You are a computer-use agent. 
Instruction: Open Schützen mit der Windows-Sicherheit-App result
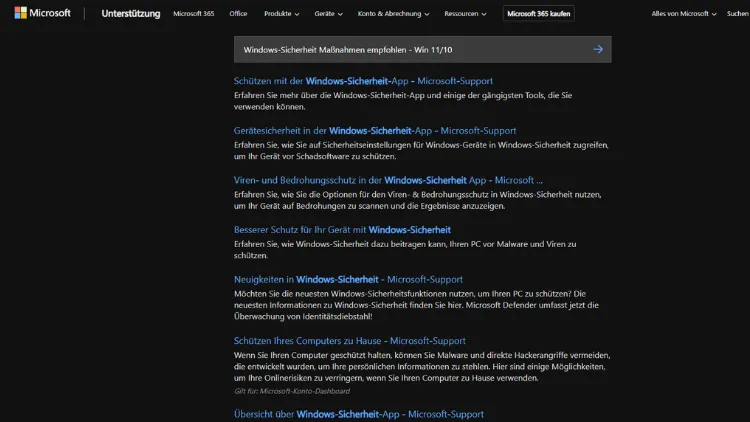[x=363, y=81]
